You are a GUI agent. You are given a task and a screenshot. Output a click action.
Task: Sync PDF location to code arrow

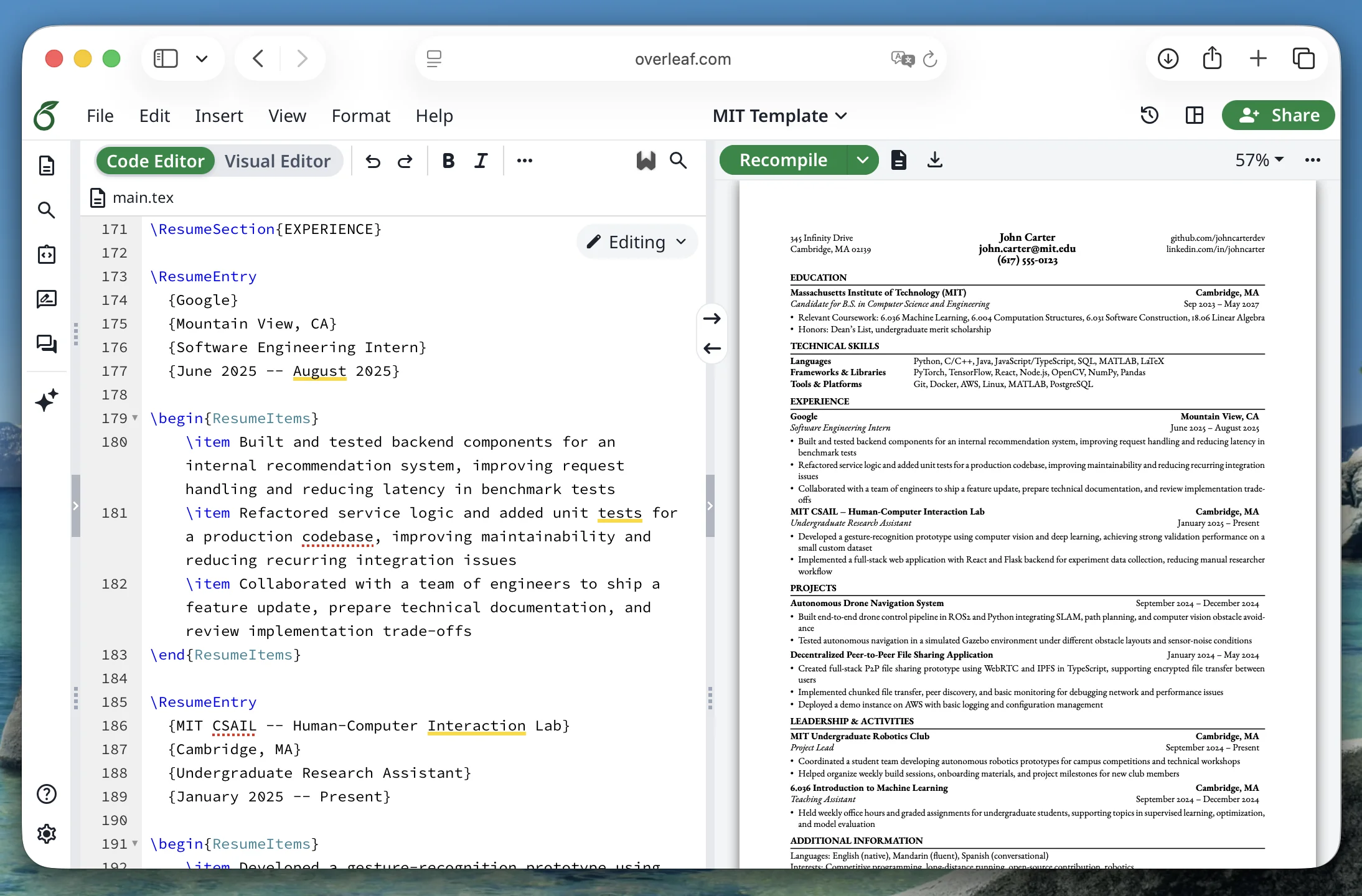pyautogui.click(x=712, y=348)
